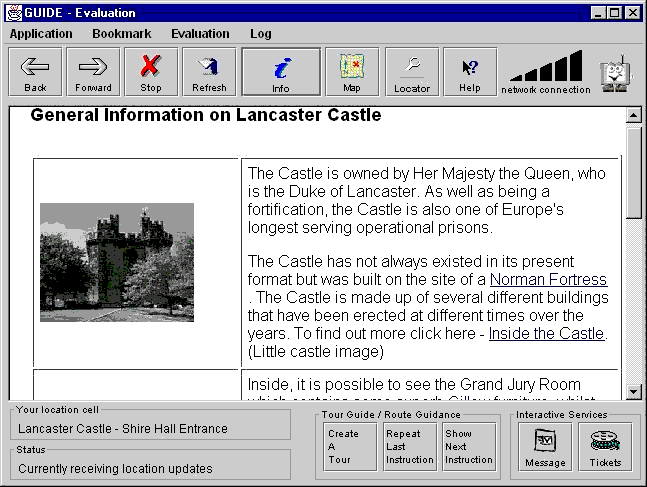Open the Evaluation menu
This screenshot has width=647, height=487.
click(200, 34)
